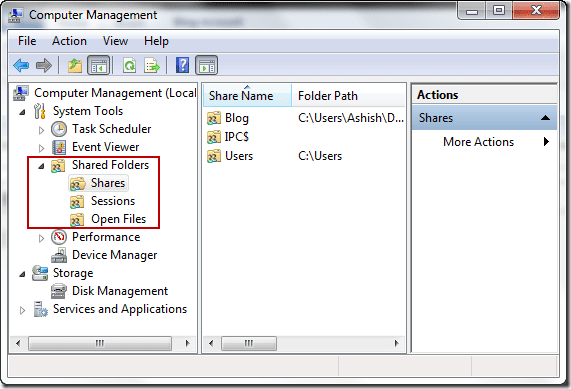The width and height of the screenshot is (571, 389).
Task: Go up one level with folder icon
Action: click(75, 66)
